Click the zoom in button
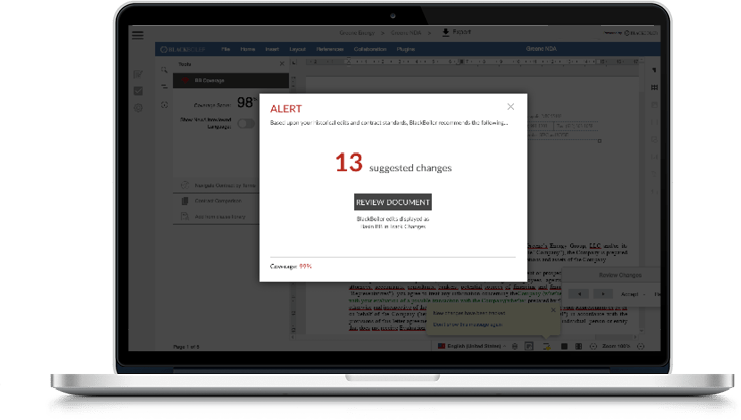This screenshot has height=420, width=741. coord(641,346)
